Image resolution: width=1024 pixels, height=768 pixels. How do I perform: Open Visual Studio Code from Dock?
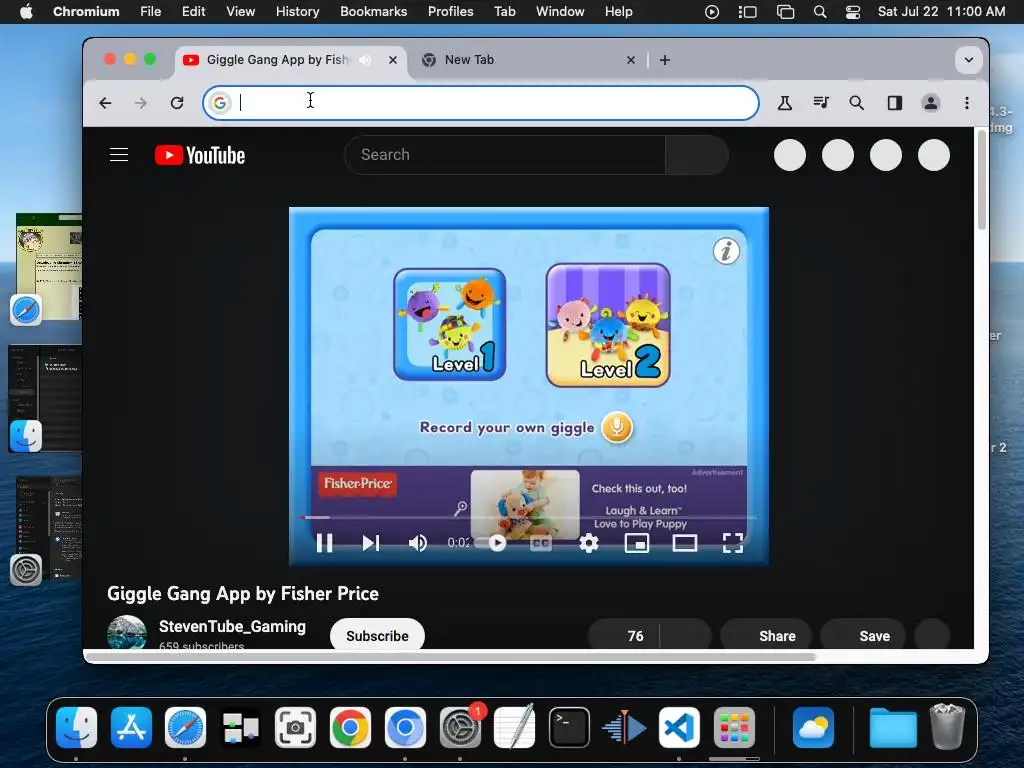click(x=679, y=728)
